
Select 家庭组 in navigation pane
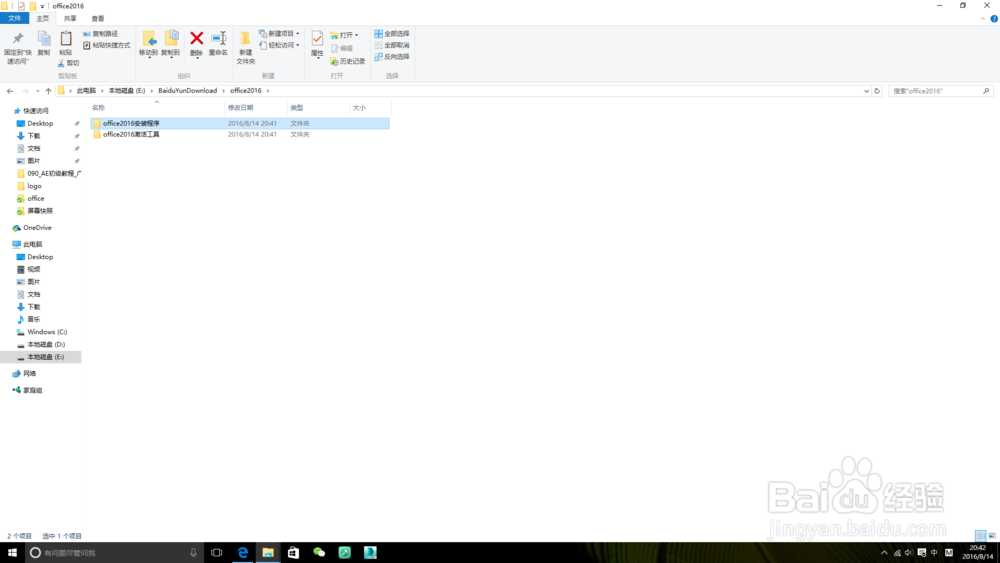click(x=33, y=390)
